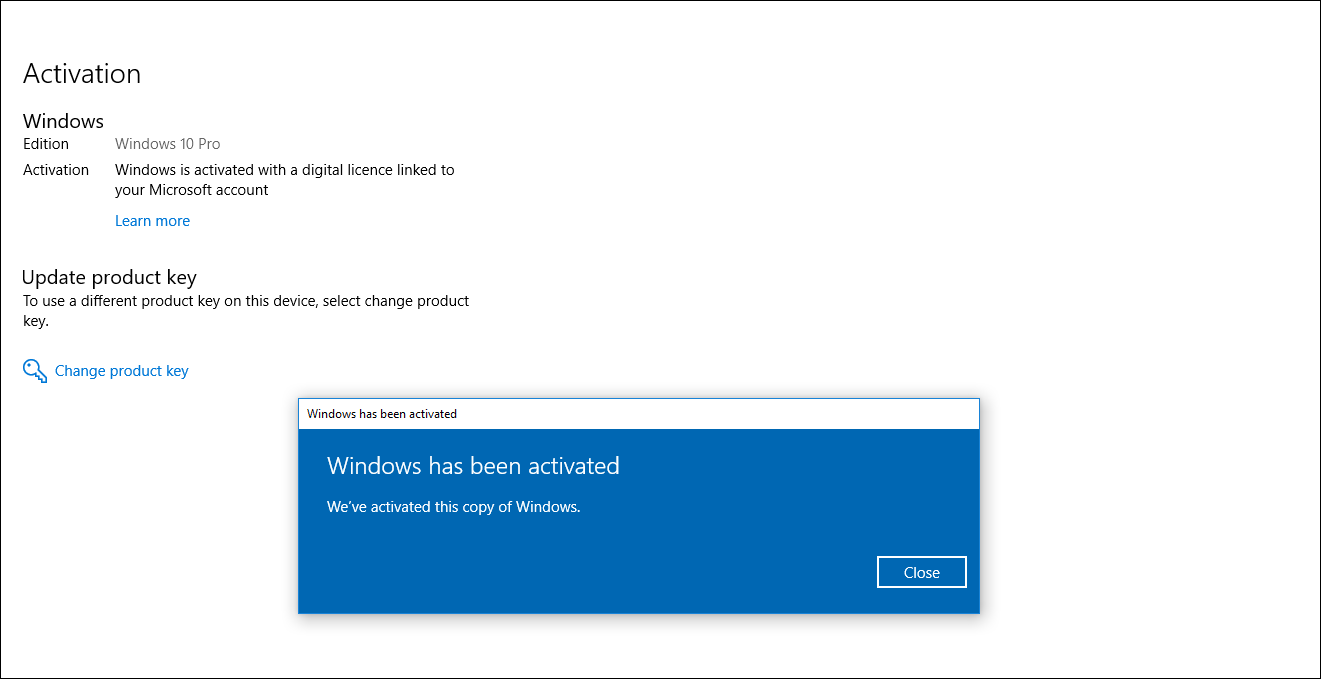Close the Windows has been activated dialog
Screen dimensions: 1321x679
coord(921,572)
